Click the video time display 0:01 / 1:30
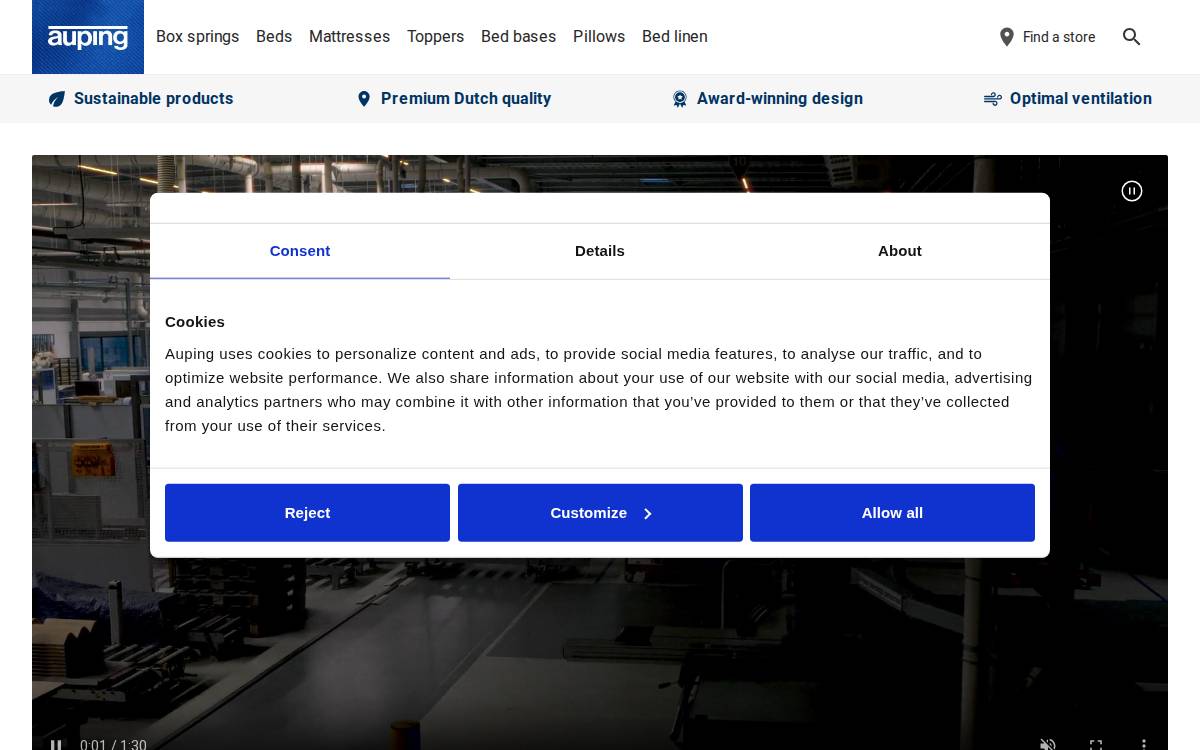 pyautogui.click(x=113, y=745)
